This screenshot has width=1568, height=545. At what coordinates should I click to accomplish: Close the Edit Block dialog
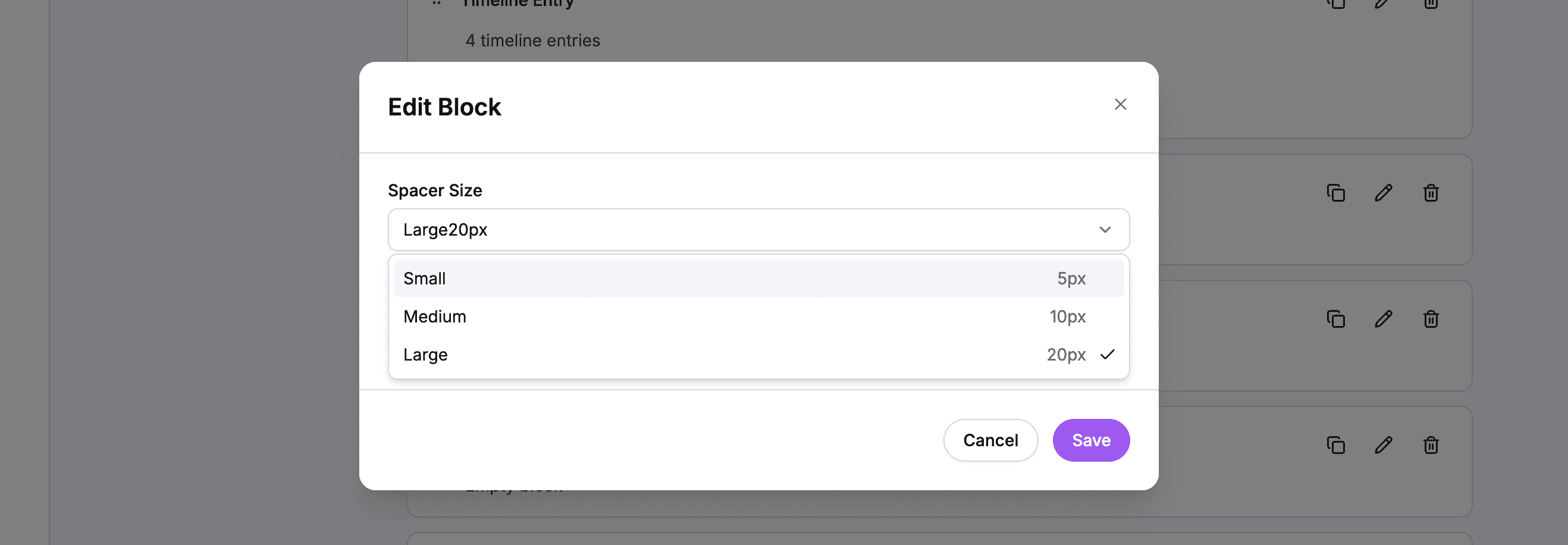1121,104
